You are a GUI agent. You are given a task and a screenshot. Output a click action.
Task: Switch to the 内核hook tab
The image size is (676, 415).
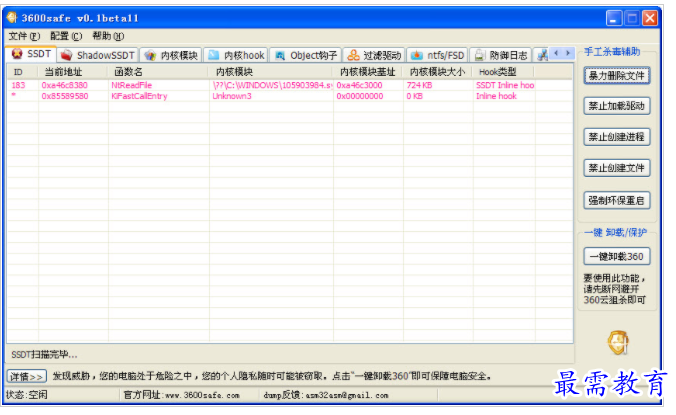[x=236, y=55]
